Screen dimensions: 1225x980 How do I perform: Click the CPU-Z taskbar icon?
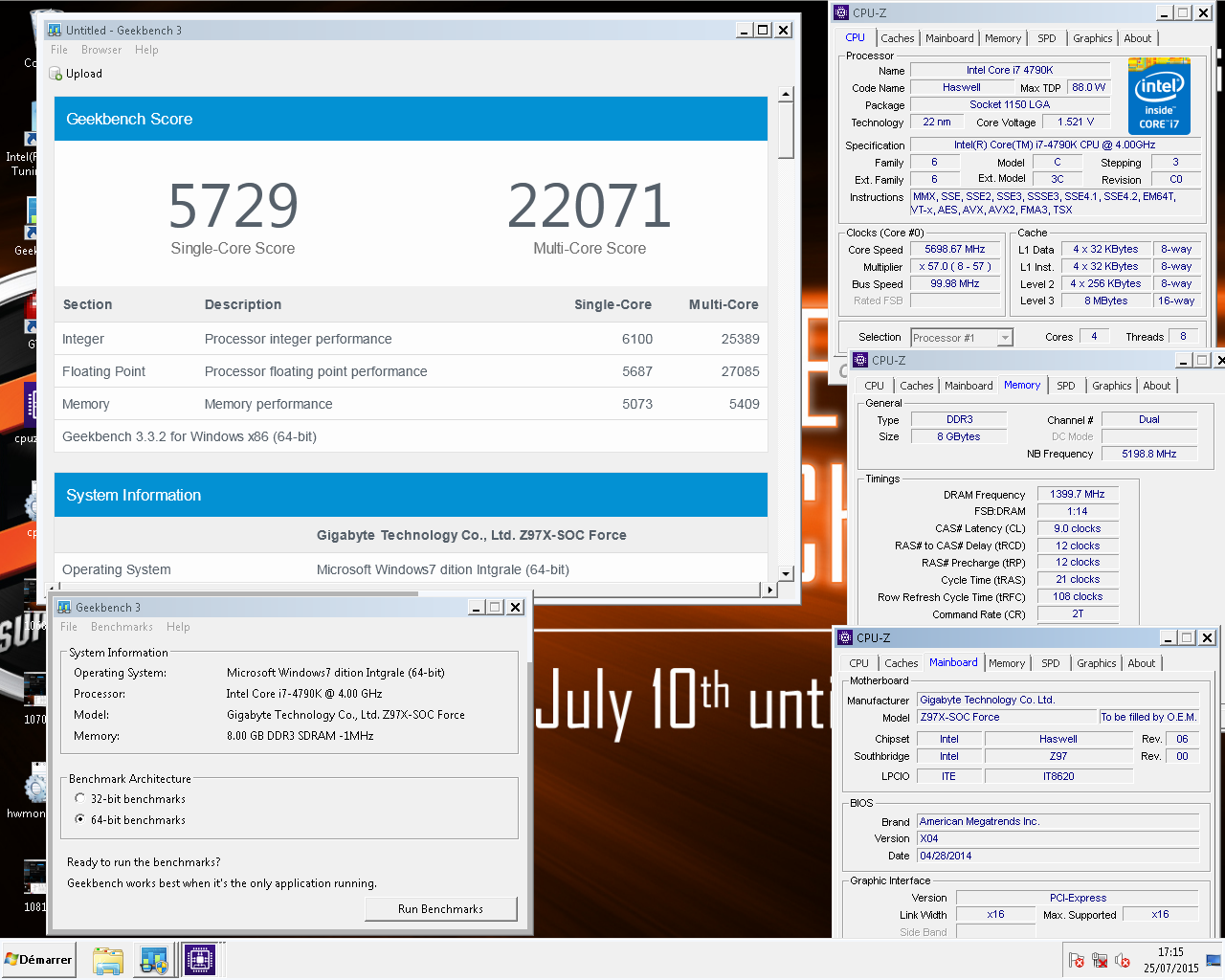coord(200,960)
